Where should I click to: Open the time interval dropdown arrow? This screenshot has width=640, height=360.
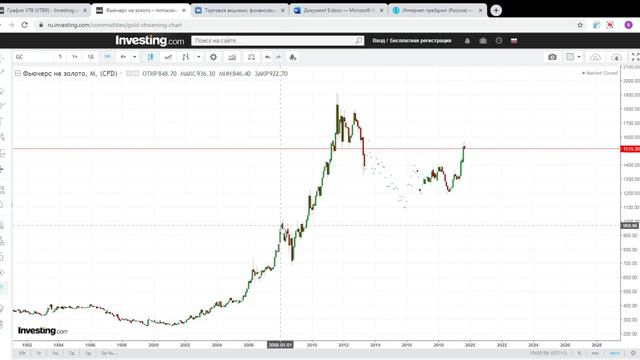(134, 57)
